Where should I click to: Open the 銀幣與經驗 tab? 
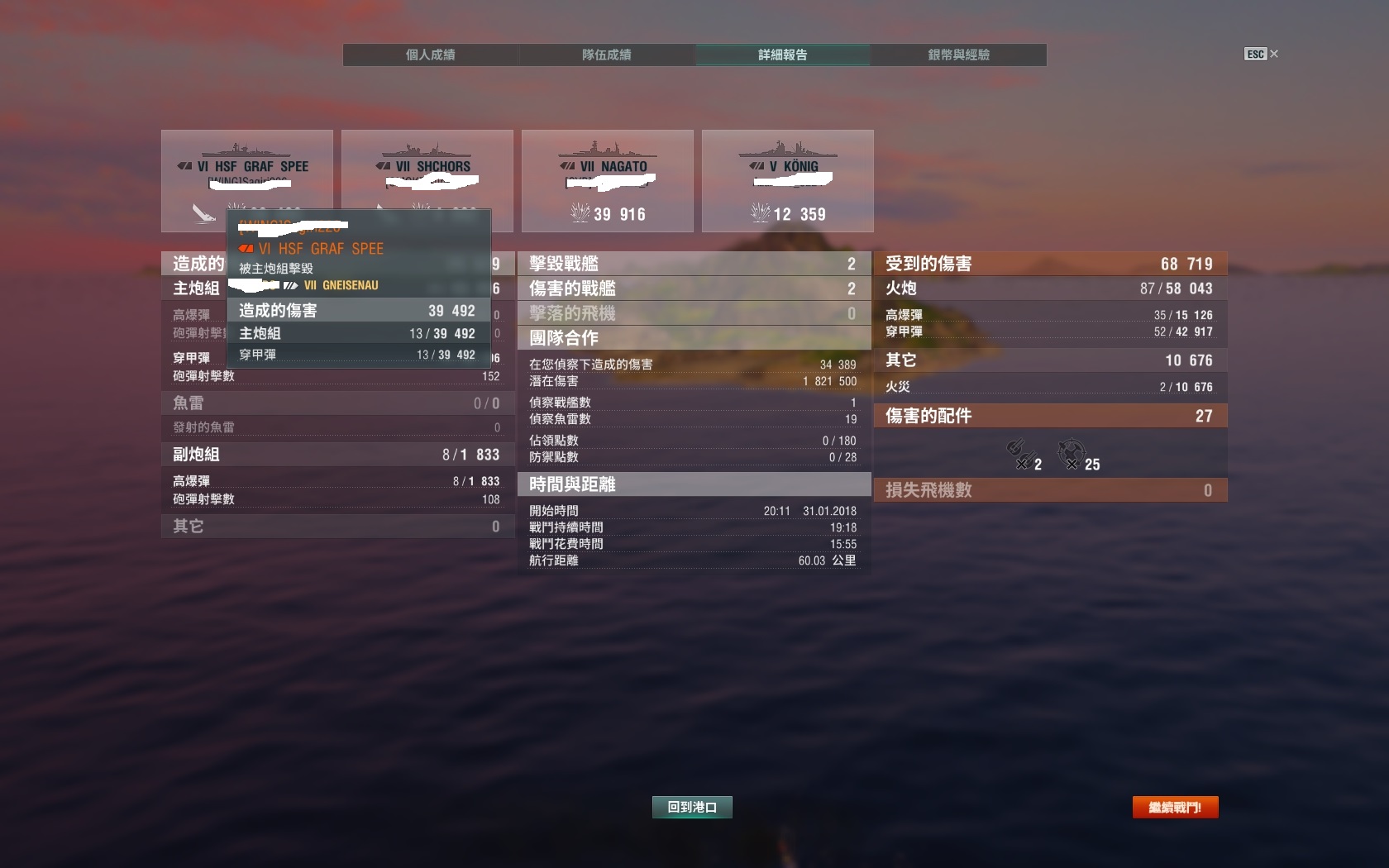[x=958, y=55]
